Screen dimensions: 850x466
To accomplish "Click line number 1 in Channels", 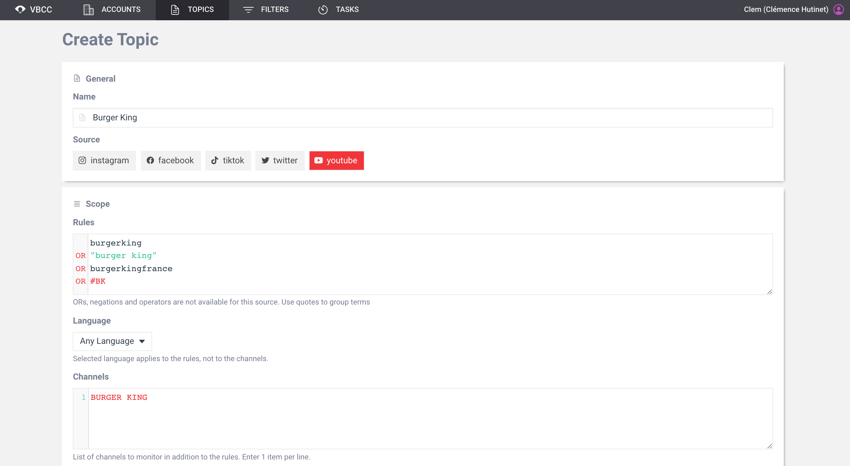I will [83, 398].
